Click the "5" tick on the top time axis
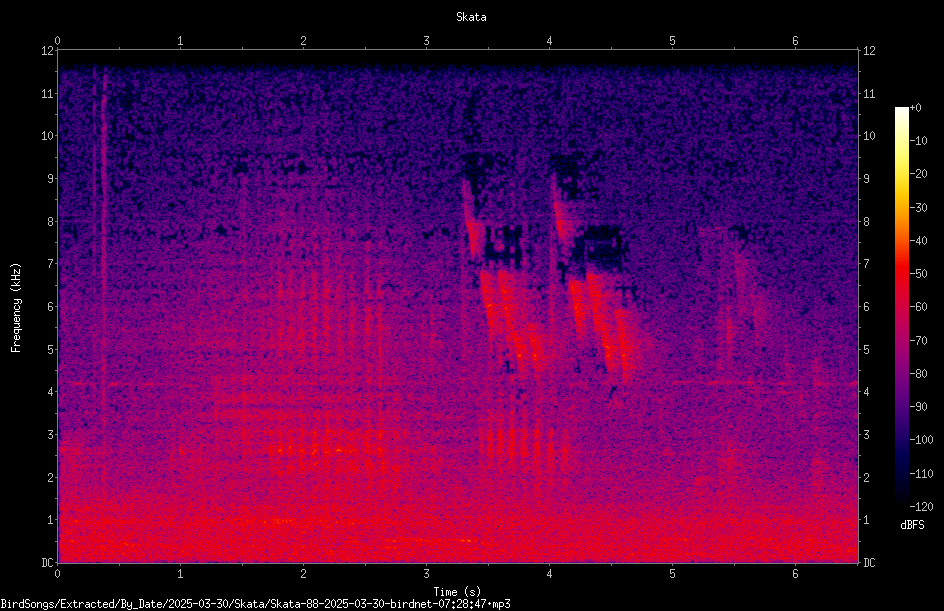944x611 pixels. pyautogui.click(x=672, y=41)
